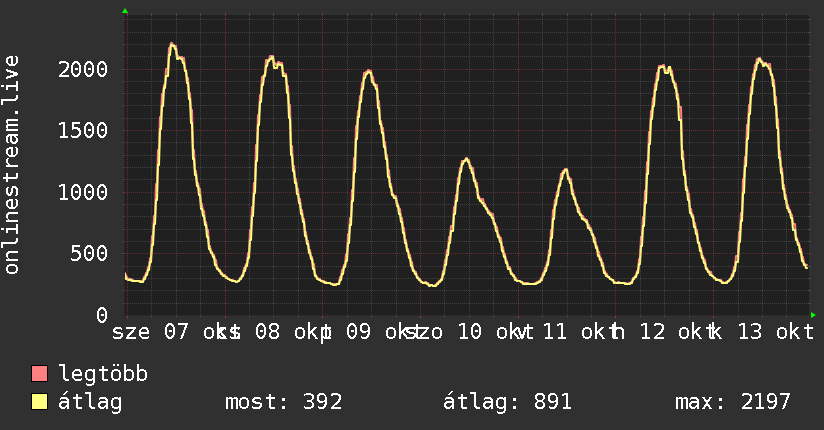Click the 13 okt date label
This screenshot has height=430, width=824.
tap(776, 332)
